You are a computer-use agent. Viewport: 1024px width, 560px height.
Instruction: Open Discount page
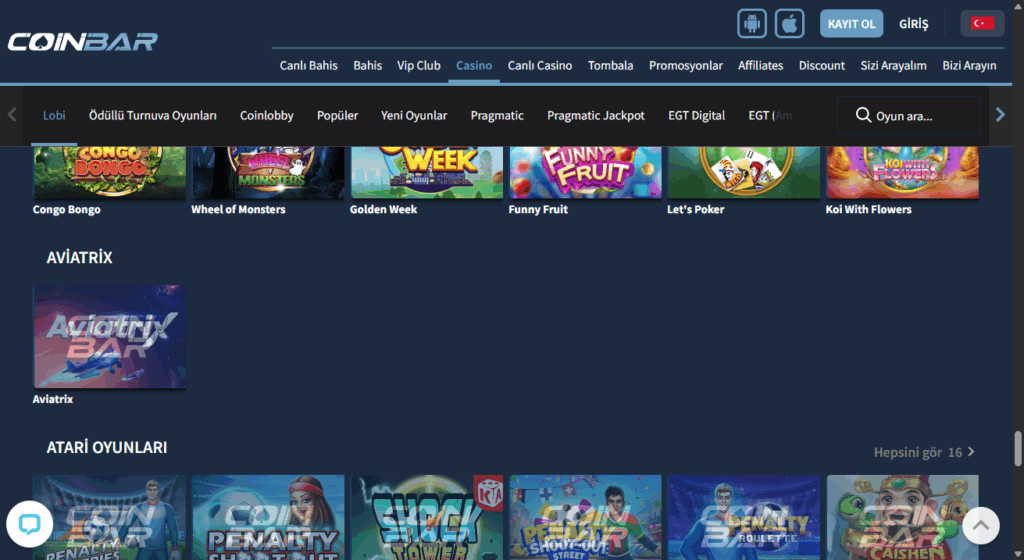[x=822, y=65]
